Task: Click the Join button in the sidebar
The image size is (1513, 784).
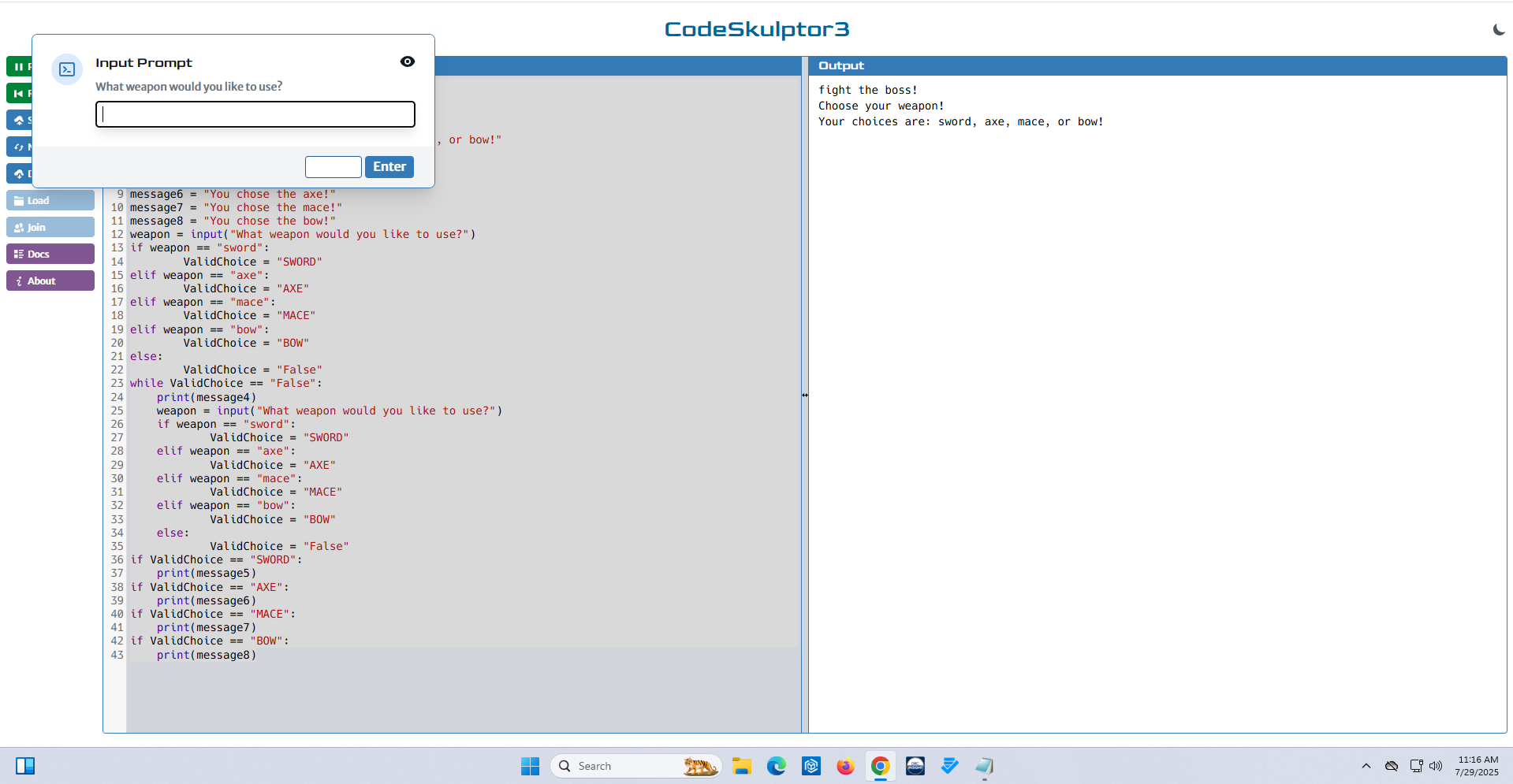Action: point(50,228)
